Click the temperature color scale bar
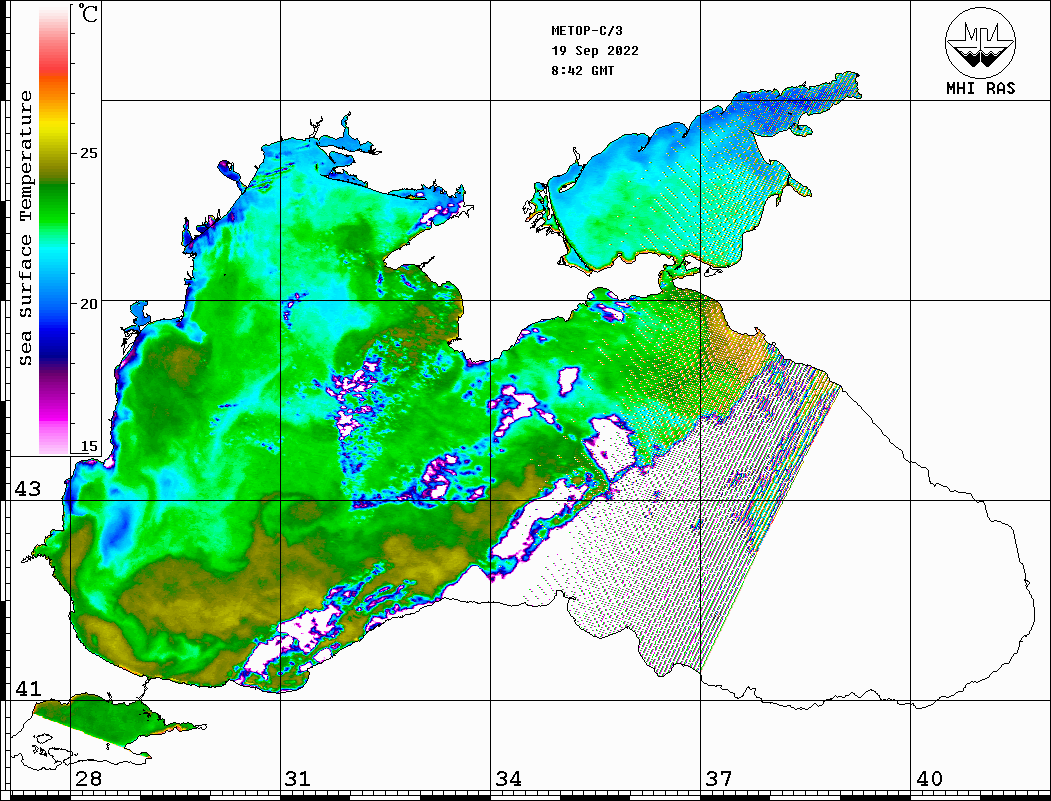Image resolution: width=1051 pixels, height=801 pixels. pyautogui.click(x=54, y=230)
